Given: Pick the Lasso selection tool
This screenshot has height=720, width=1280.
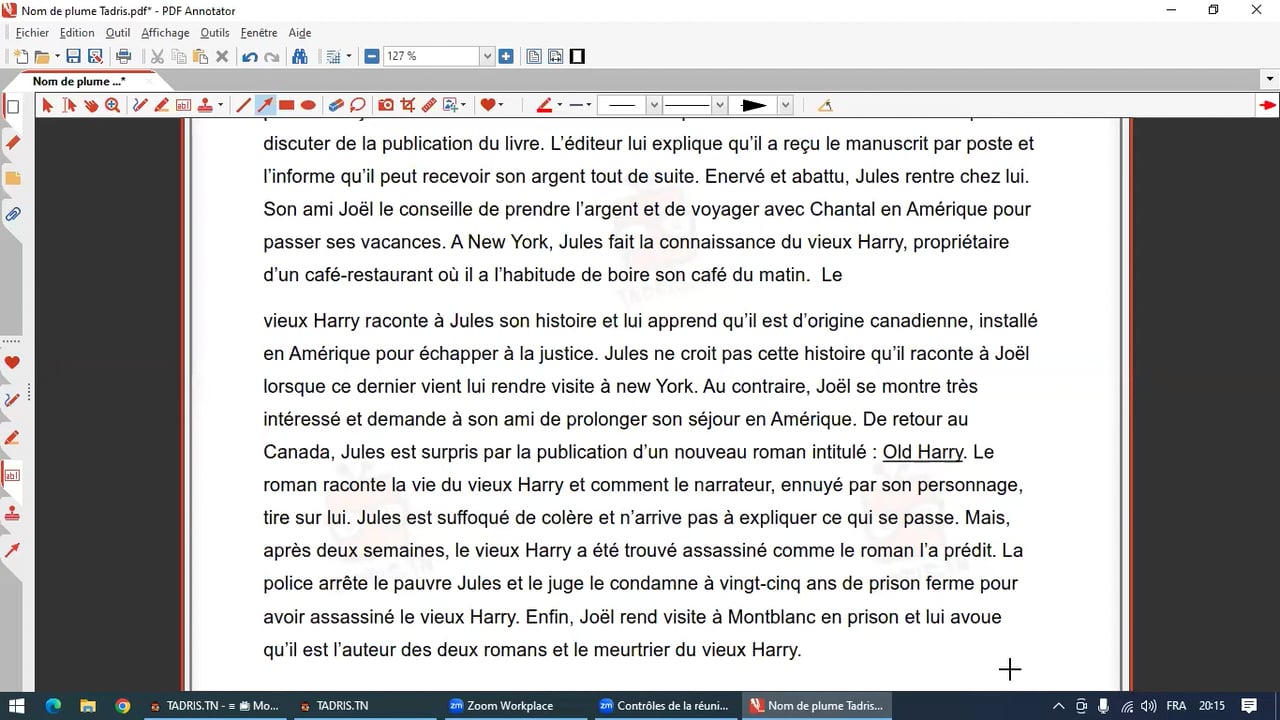Looking at the screenshot, I should pos(358,105).
